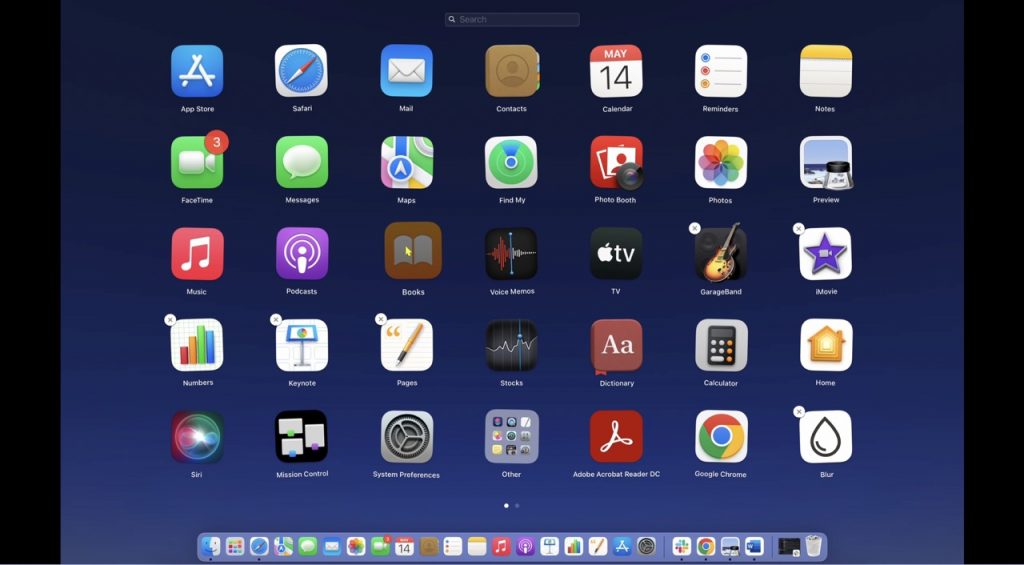Launch Voice Memos
This screenshot has height=565, width=1024.
pos(511,254)
